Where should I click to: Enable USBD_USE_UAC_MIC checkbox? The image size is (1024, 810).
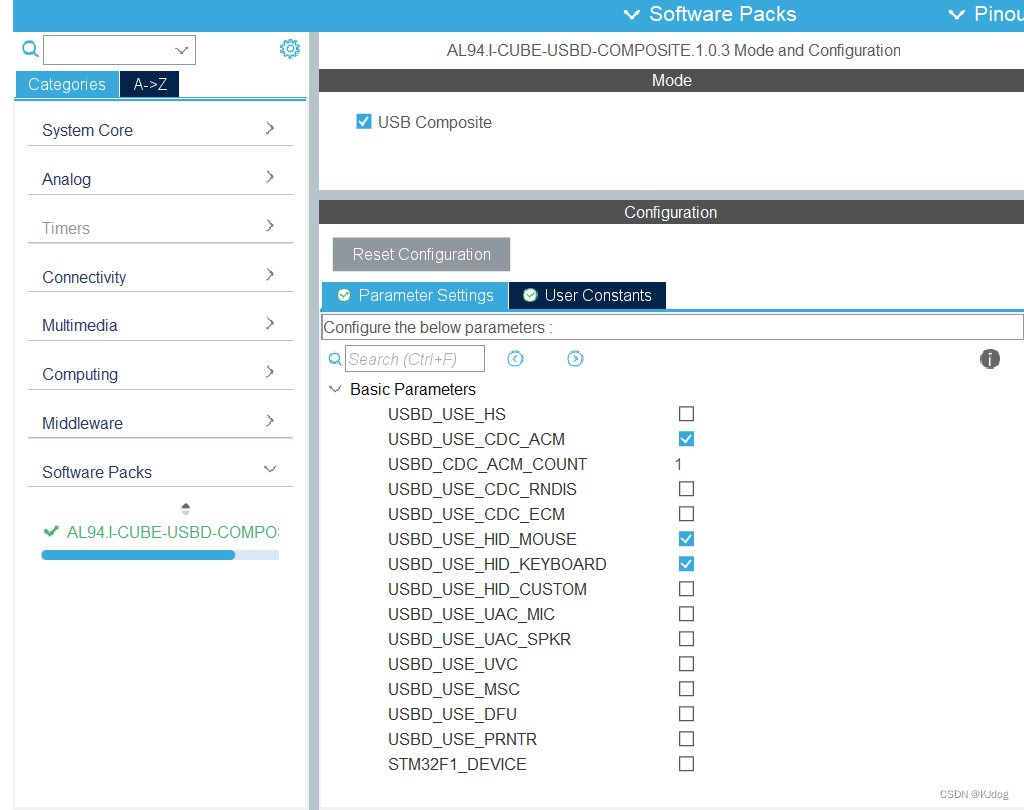[x=686, y=613]
